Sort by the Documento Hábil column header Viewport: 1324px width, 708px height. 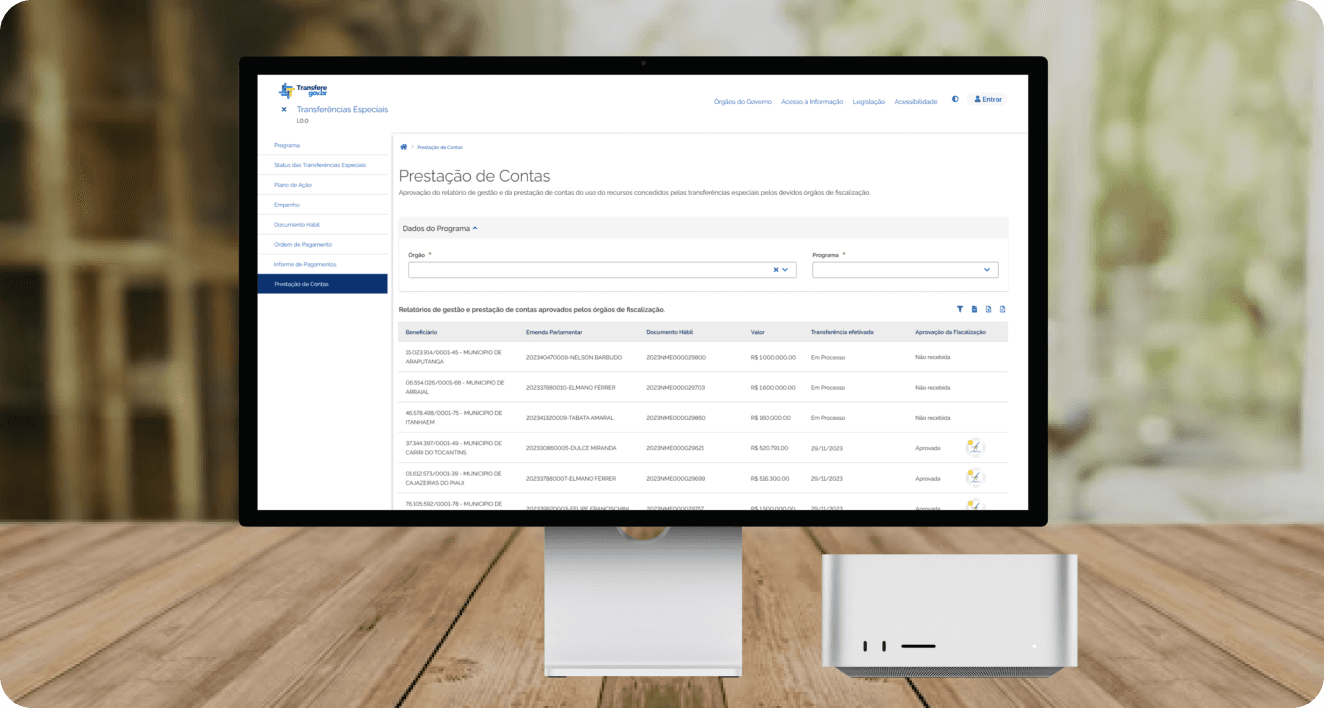pos(670,332)
